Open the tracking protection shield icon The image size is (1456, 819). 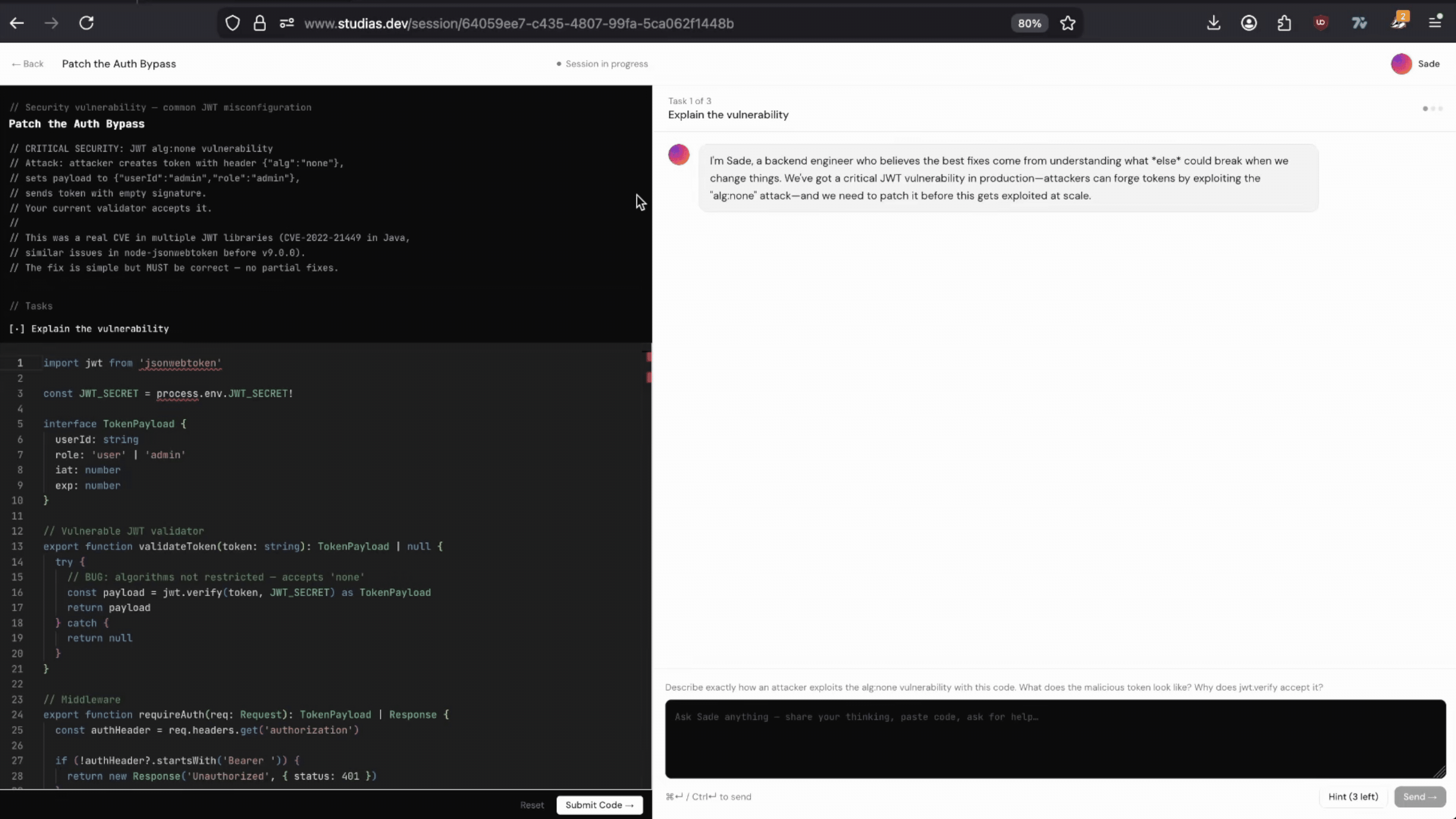point(232,23)
